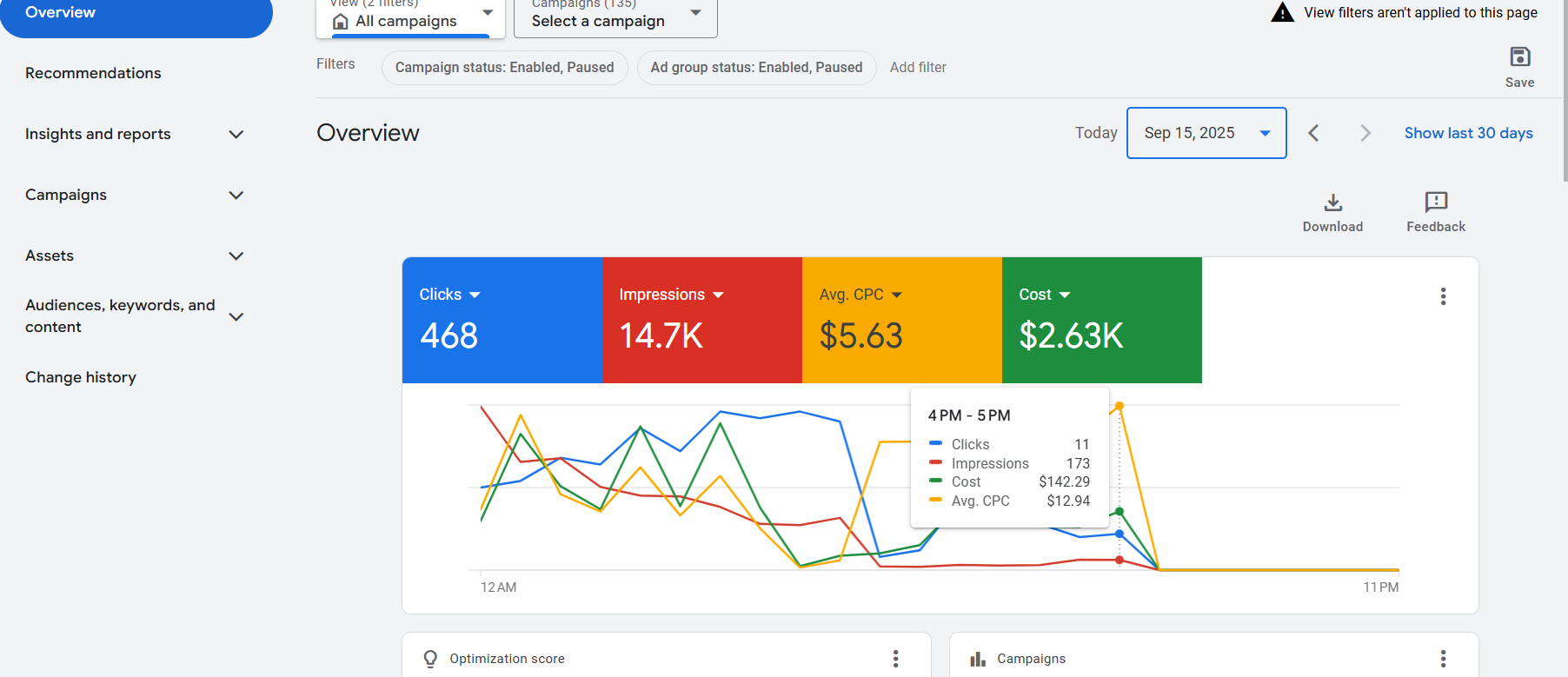
Task: Click the page vertical scrollbar
Action: tap(1565, 91)
